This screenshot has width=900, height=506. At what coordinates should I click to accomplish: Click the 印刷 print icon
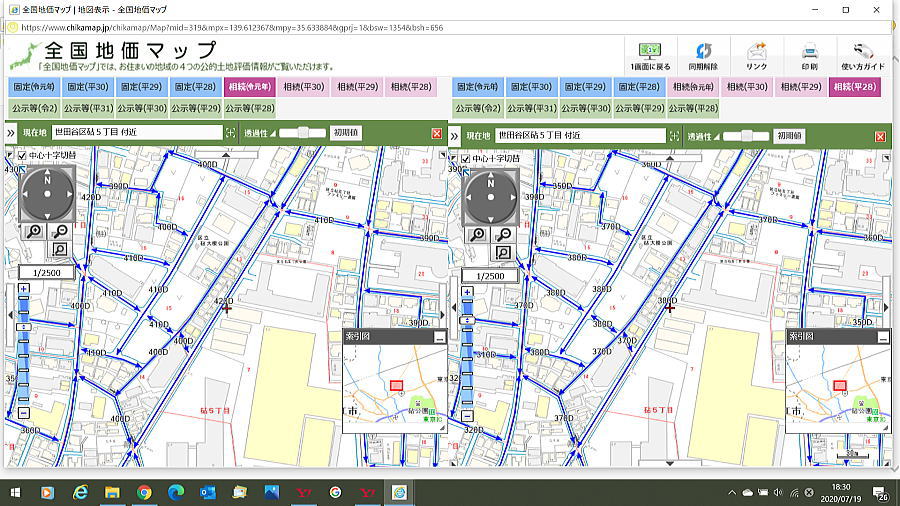point(809,56)
